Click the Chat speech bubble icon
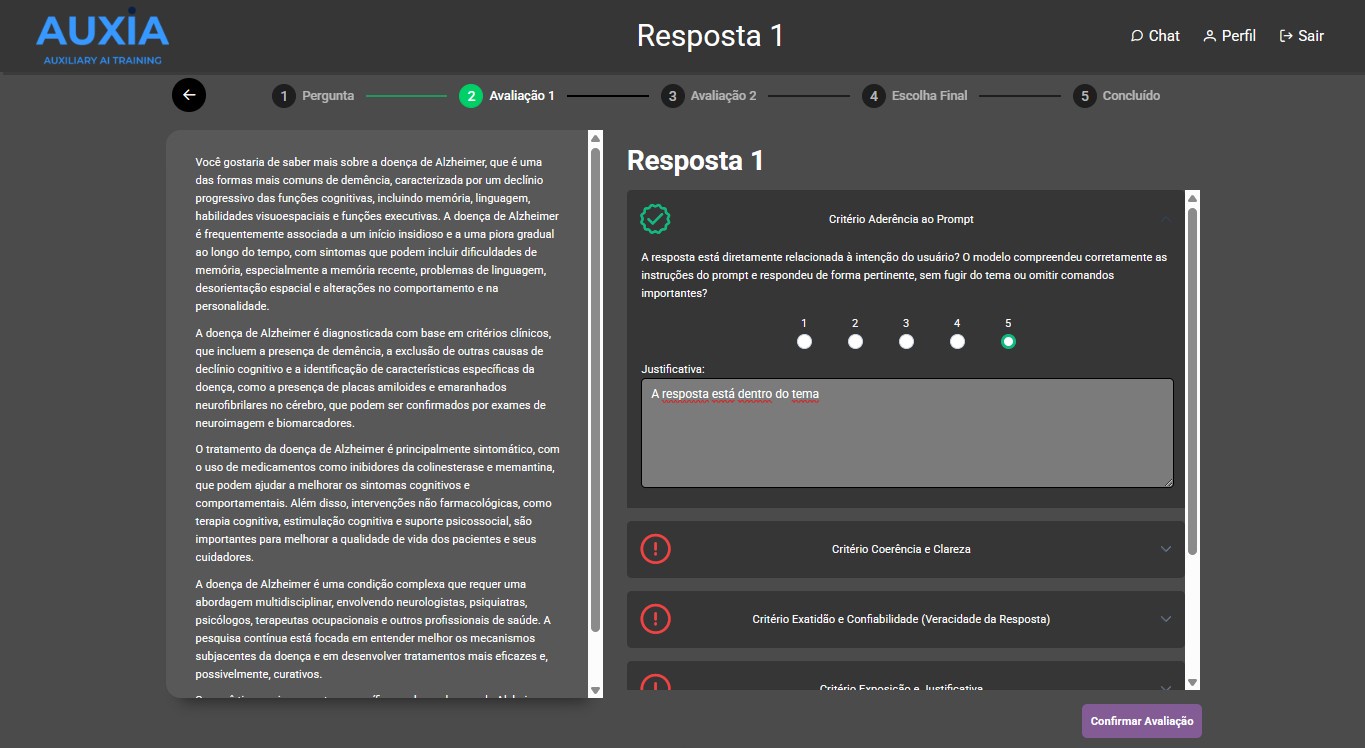The height and width of the screenshot is (748, 1365). 1136,36
